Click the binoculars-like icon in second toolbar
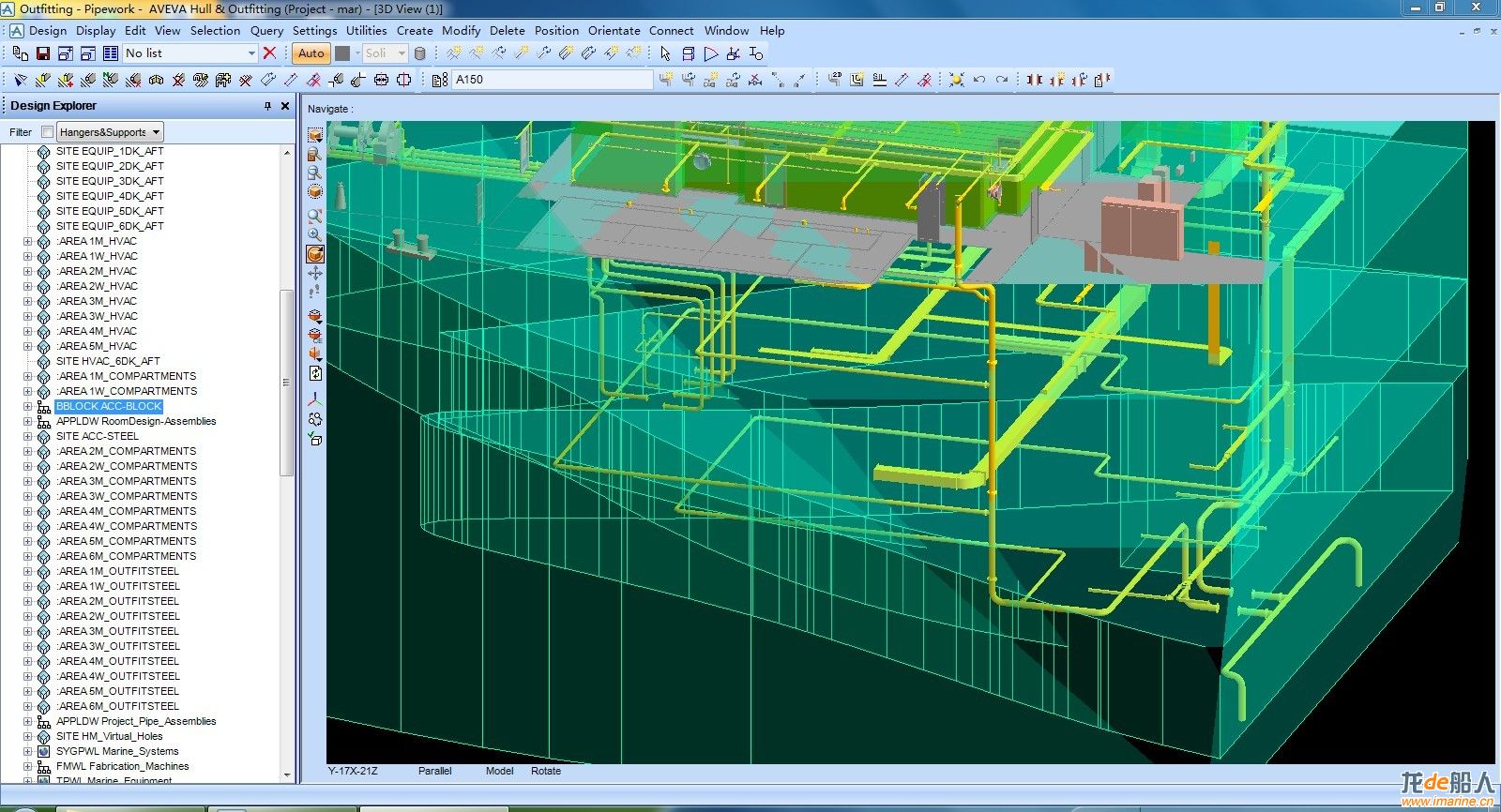Image resolution: width=1501 pixels, height=812 pixels. [156, 80]
